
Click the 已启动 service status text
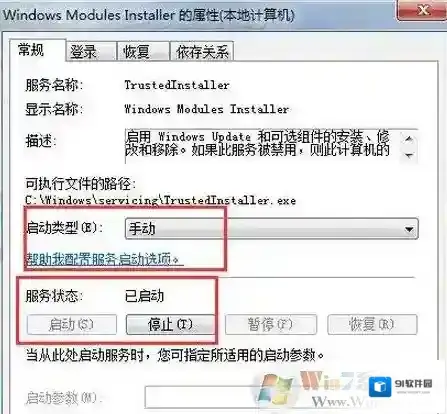coord(144,296)
